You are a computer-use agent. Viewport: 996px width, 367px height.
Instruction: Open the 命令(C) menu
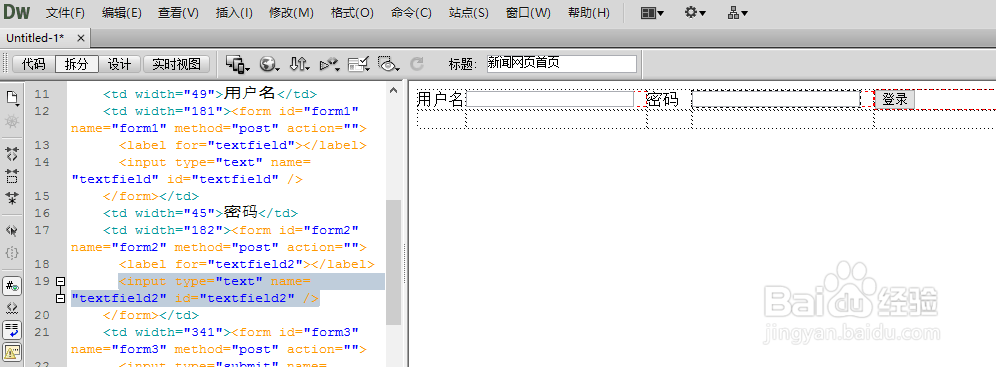(411, 13)
